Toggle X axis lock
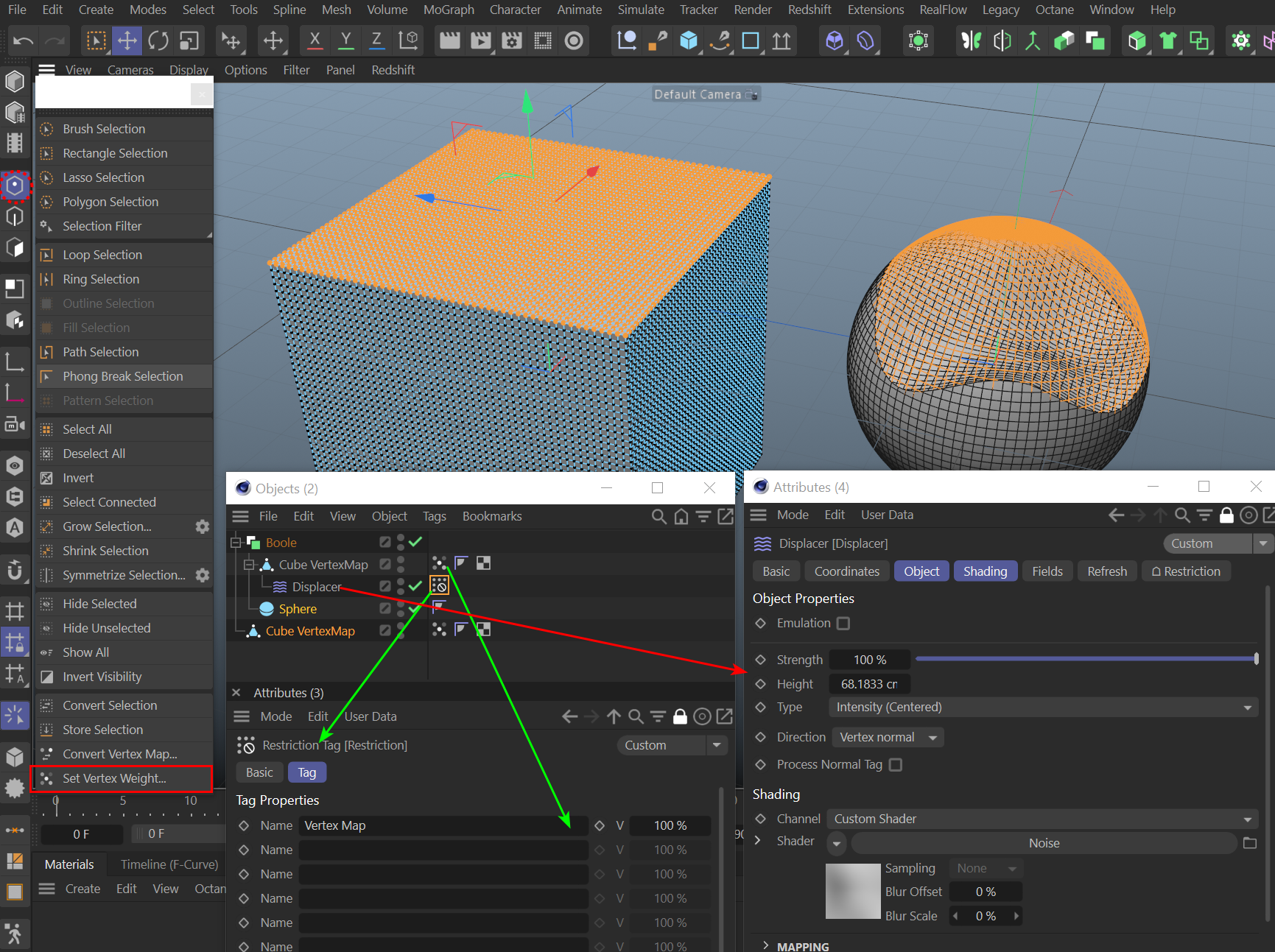This screenshot has height=952, width=1275. coord(315,40)
